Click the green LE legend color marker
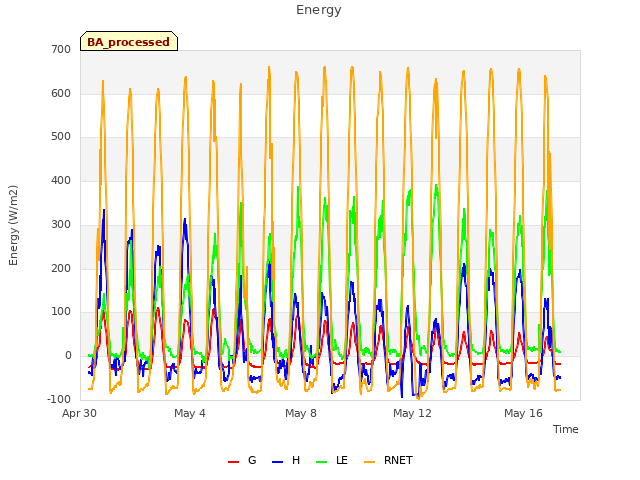Screen dimensions: 640x480 click(x=322, y=462)
